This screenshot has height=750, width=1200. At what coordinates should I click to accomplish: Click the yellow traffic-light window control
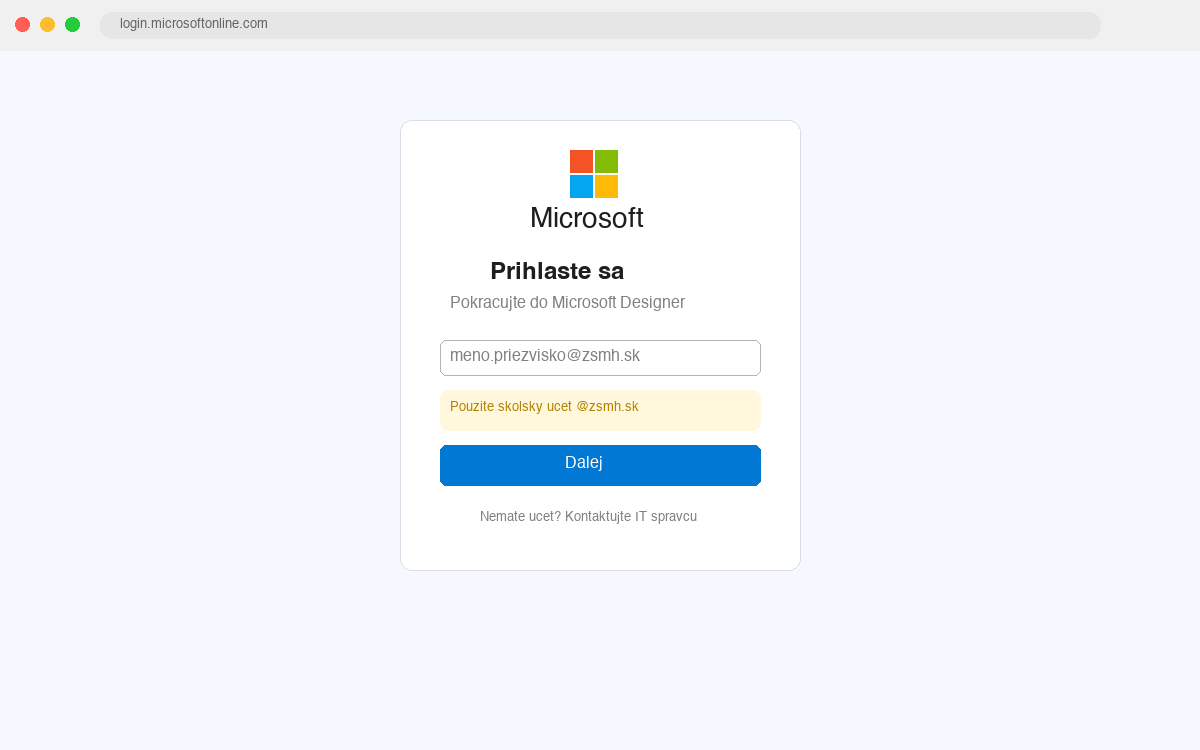pyautogui.click(x=47, y=24)
